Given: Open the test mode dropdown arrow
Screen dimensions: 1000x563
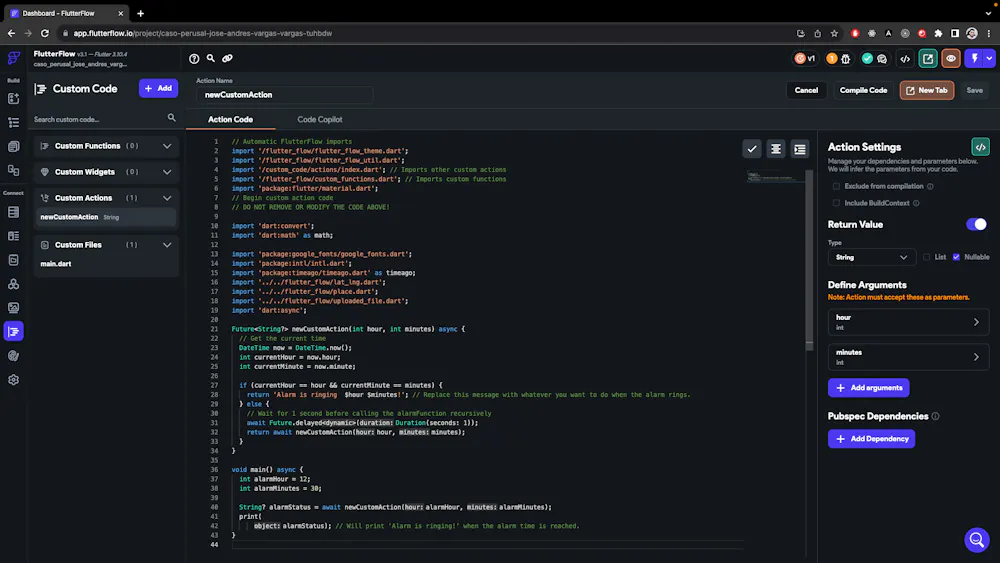Looking at the screenshot, I should (989, 59).
